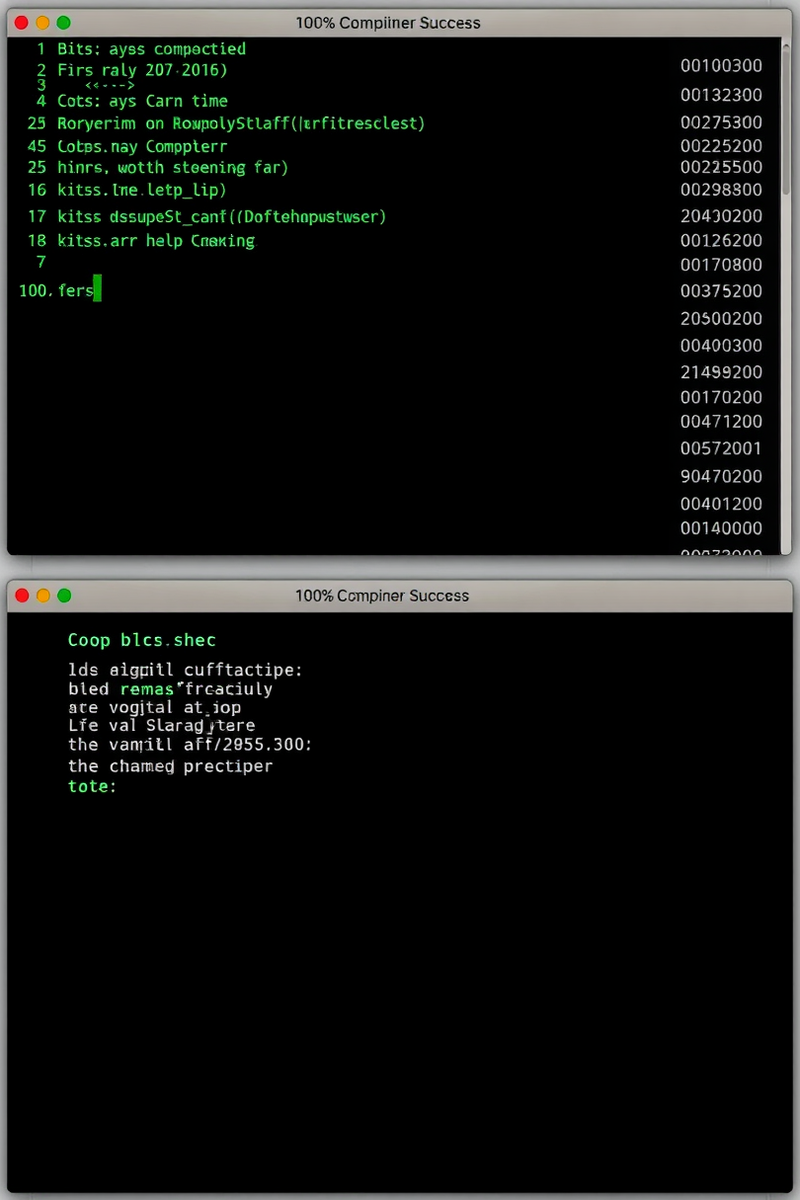Close the window containing 'Coop blcs.shec'
800x1200 pixels.
pos(21,595)
